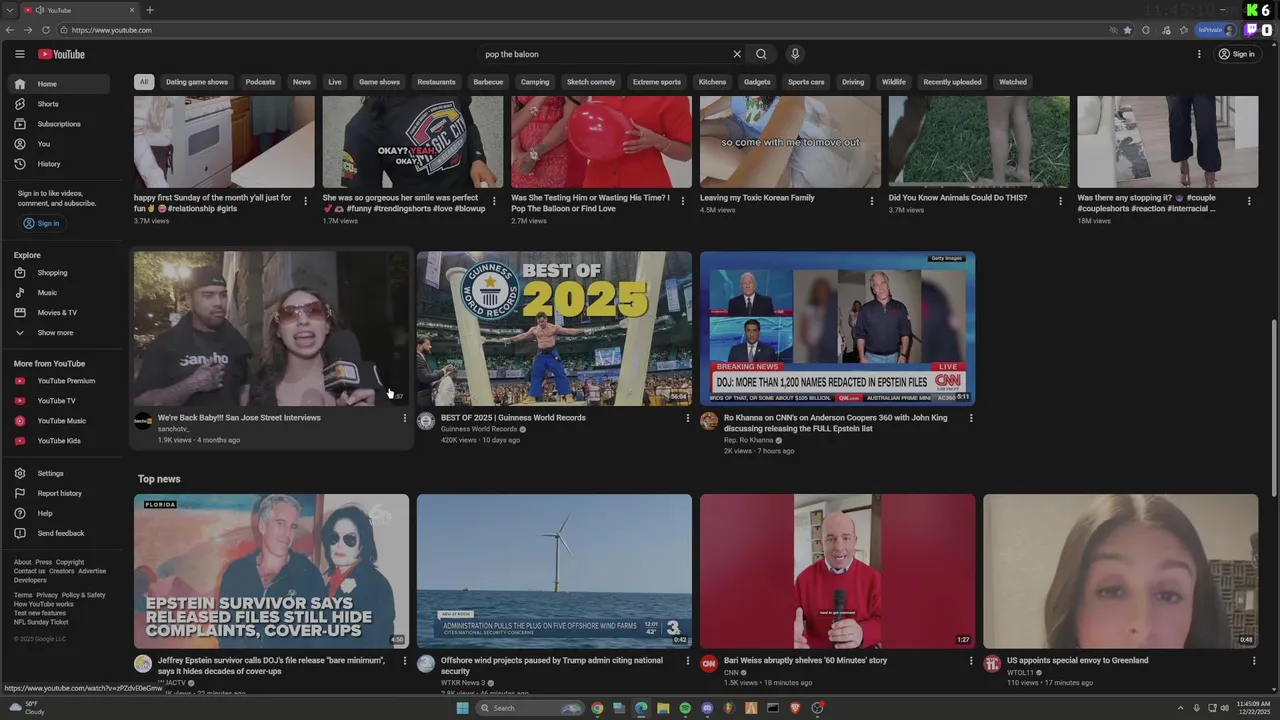This screenshot has width=1280, height=720.
Task: Select the Watched filter chip
Action: point(1013,82)
